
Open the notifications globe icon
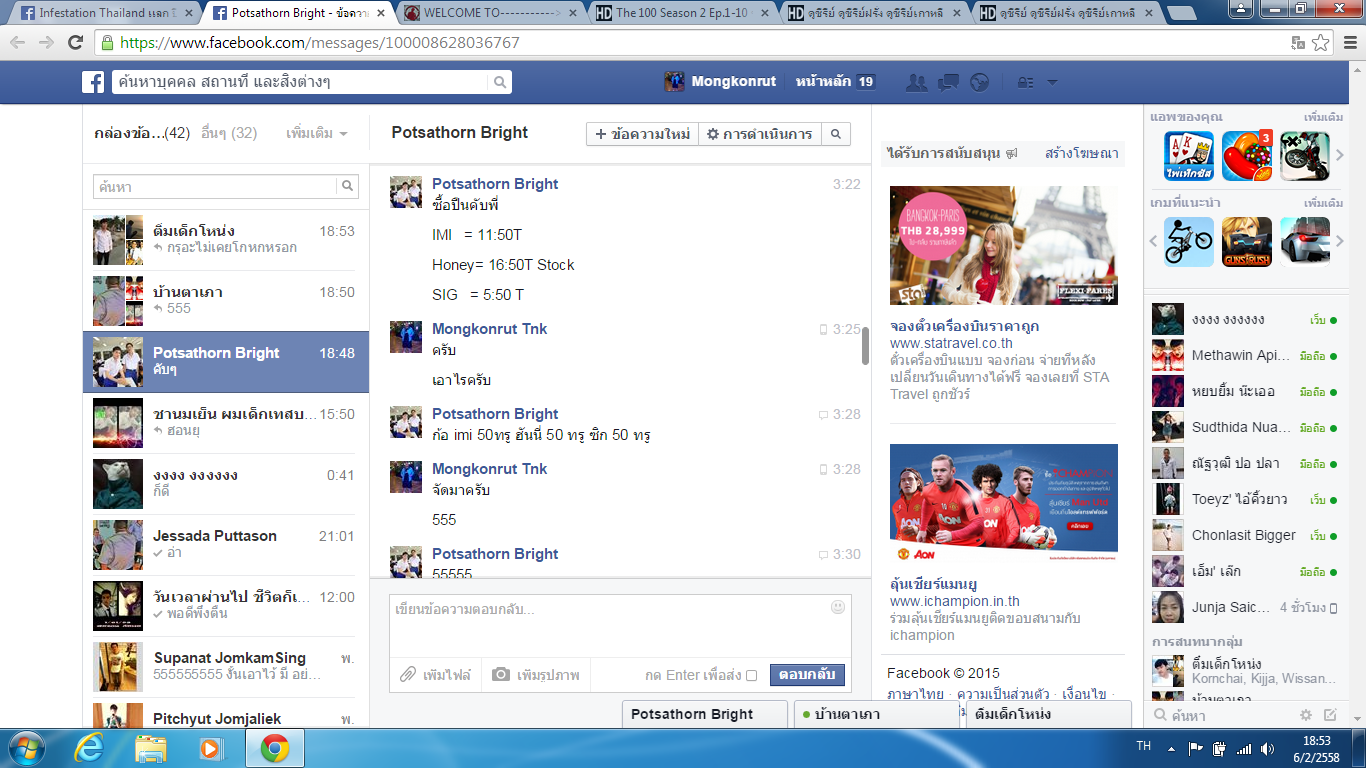point(980,82)
